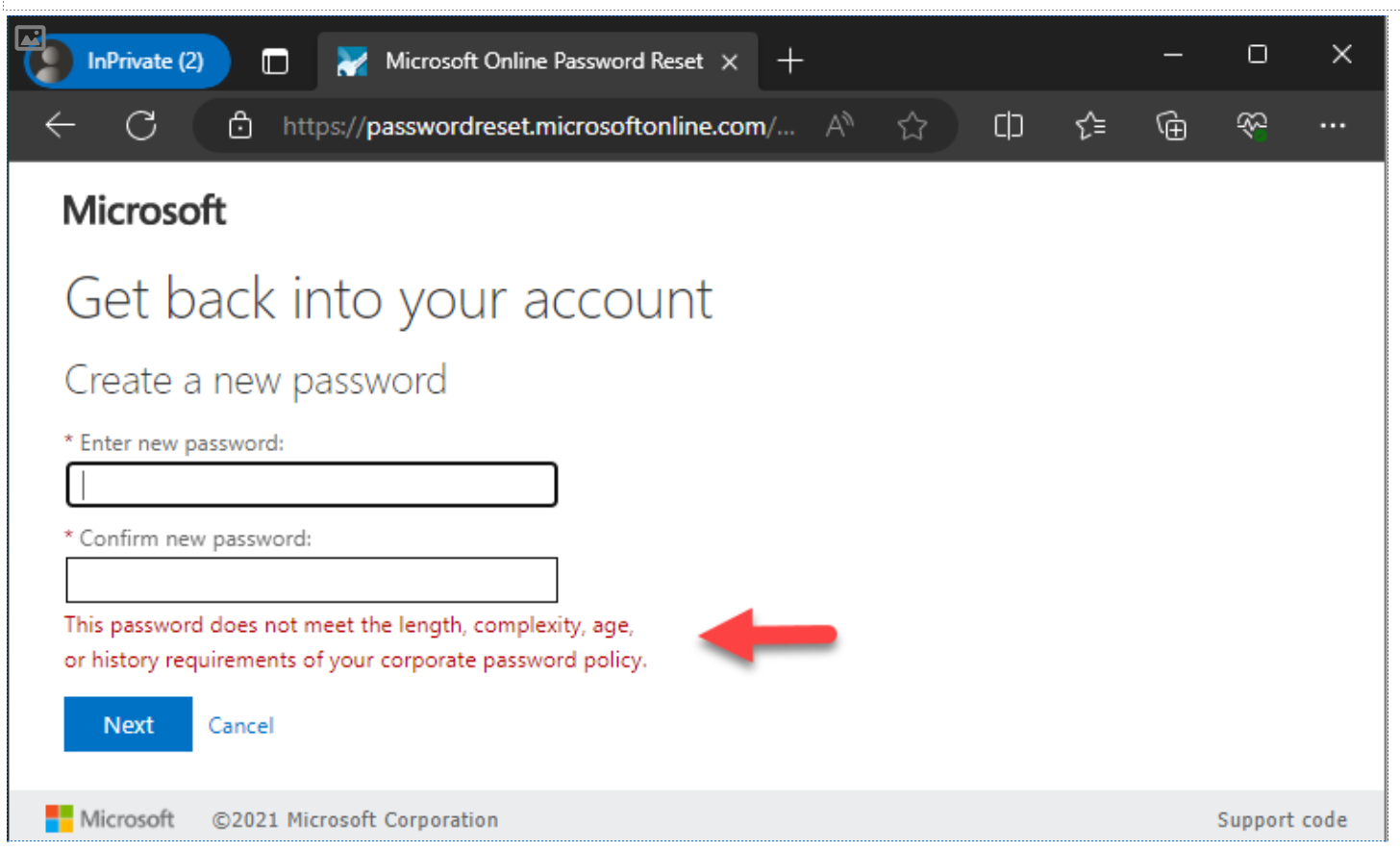
Task: Open the InPrivate (2) profile button
Action: point(127,61)
